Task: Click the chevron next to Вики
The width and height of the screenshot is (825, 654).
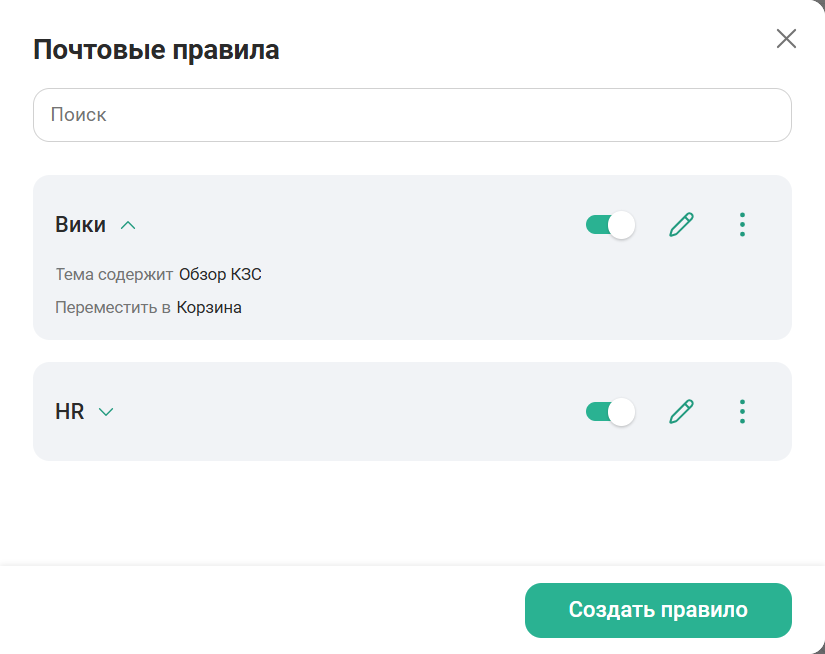Action: (x=128, y=225)
